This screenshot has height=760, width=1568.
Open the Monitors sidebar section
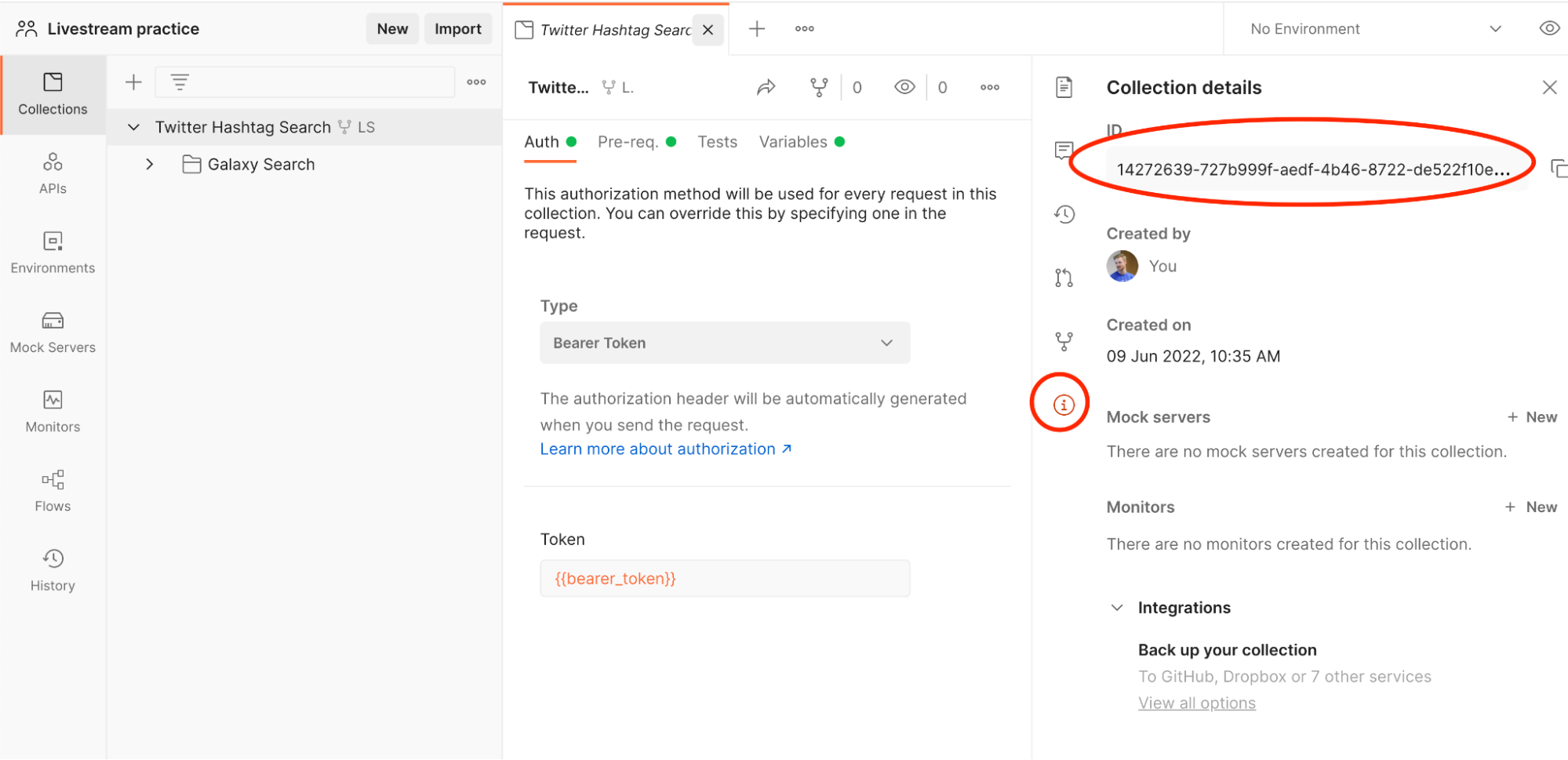pos(53,412)
